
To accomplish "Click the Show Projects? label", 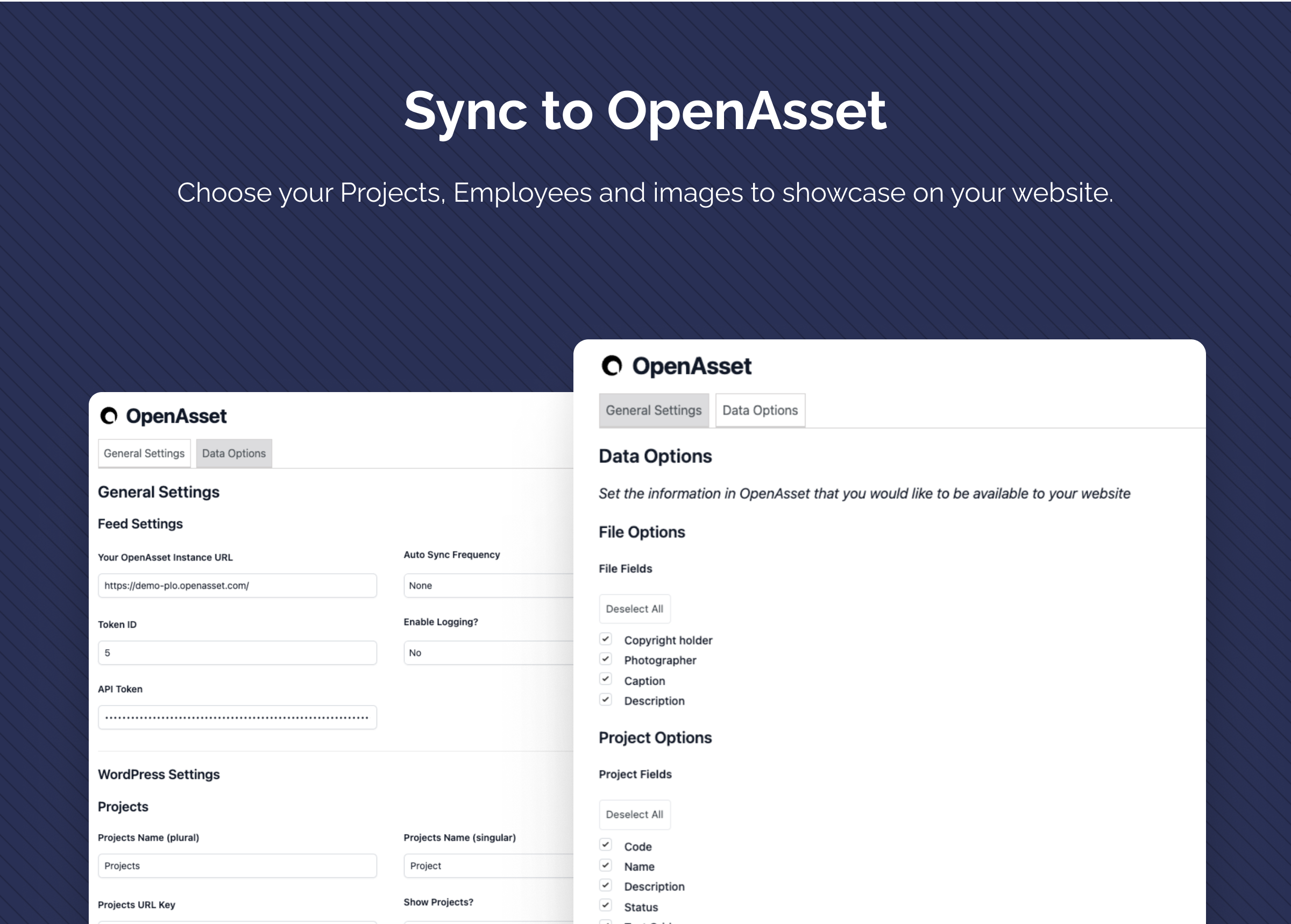I will (x=439, y=902).
